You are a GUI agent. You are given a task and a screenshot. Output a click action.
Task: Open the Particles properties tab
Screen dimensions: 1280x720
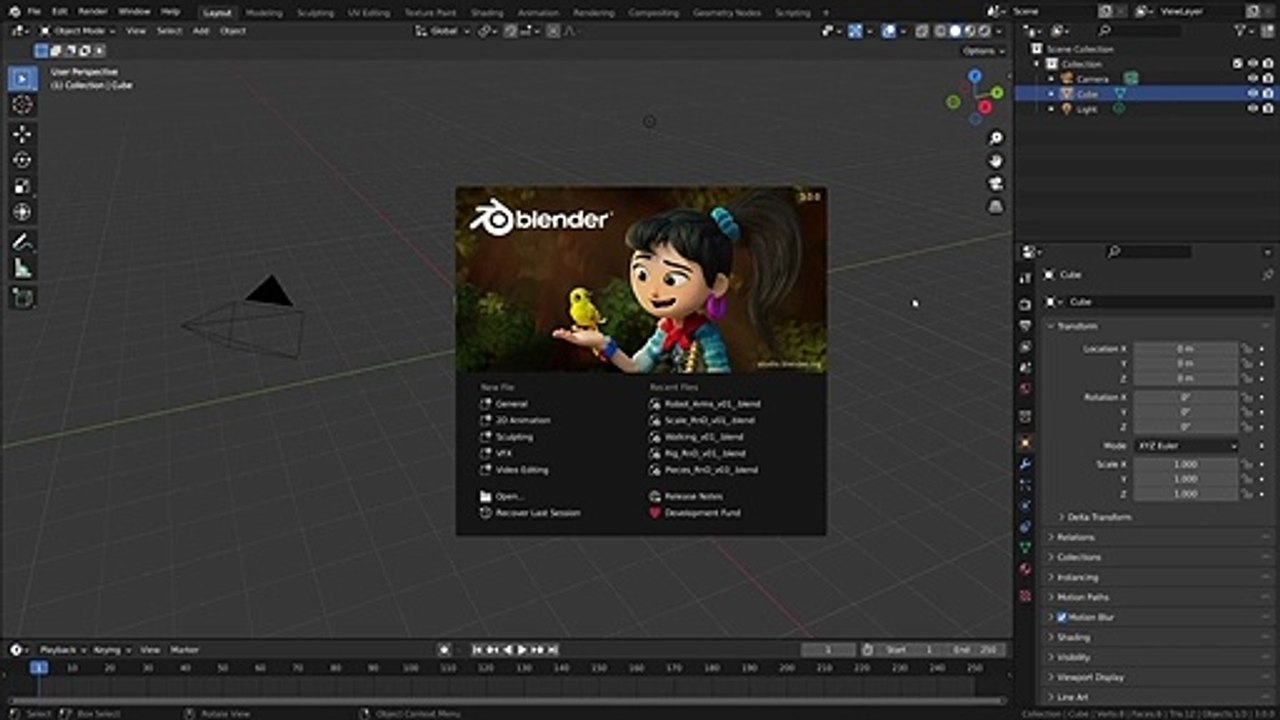pyautogui.click(x=1025, y=485)
